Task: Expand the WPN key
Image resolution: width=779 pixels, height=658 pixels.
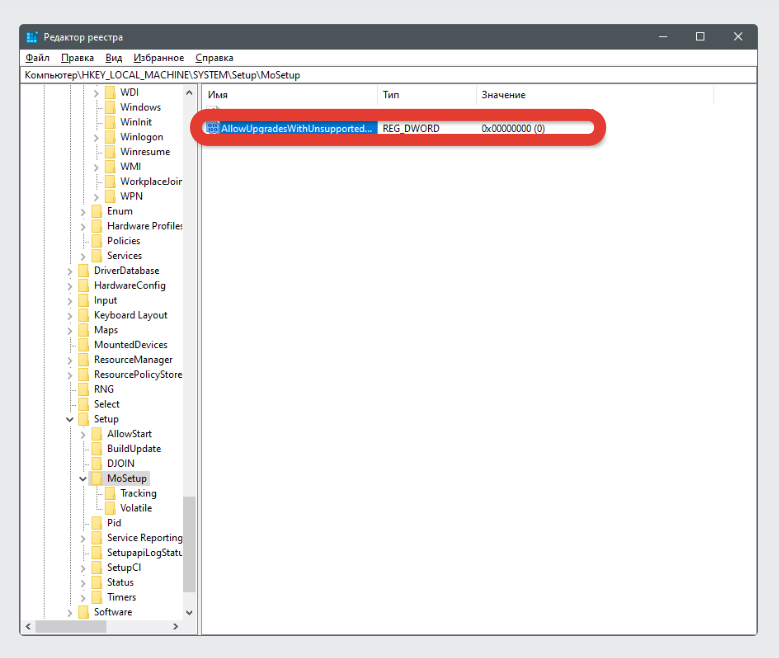Action: pyautogui.click(x=96, y=197)
